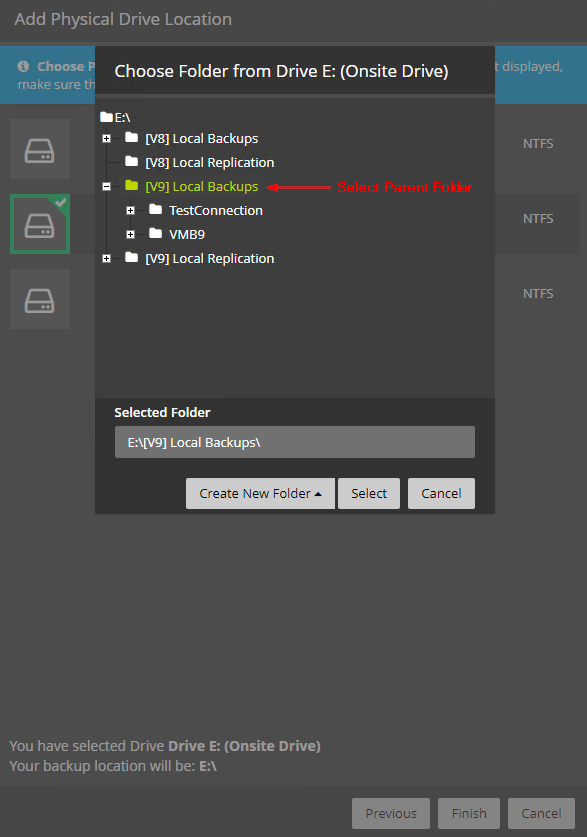Select the third drive icon tile
Viewport: 587px width, 837px height.
tap(40, 299)
